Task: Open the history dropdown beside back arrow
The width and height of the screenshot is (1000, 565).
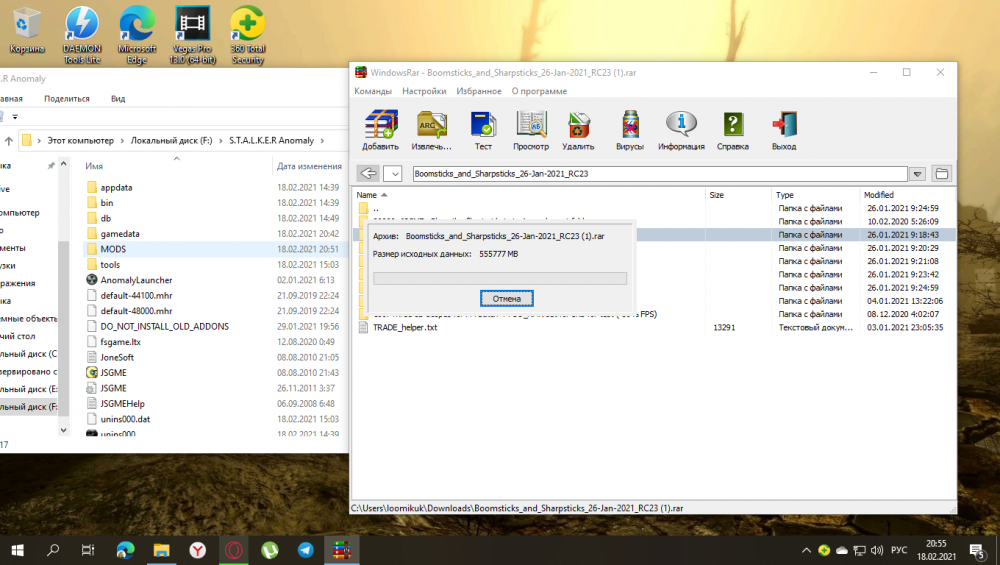Action: [393, 173]
